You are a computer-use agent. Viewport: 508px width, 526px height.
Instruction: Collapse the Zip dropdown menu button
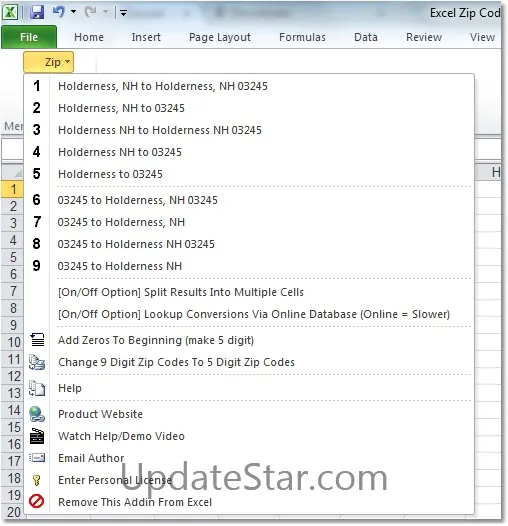(x=49, y=62)
